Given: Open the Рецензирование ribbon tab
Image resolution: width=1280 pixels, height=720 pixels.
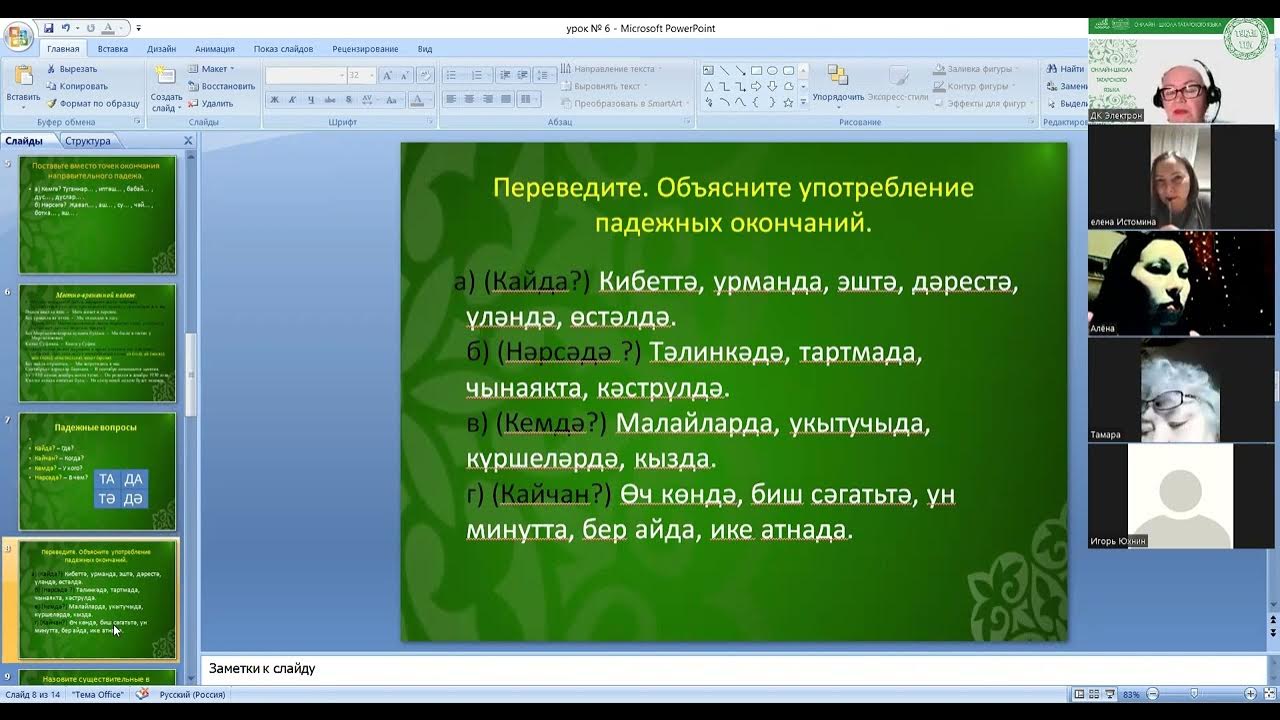Looking at the screenshot, I should 363,48.
